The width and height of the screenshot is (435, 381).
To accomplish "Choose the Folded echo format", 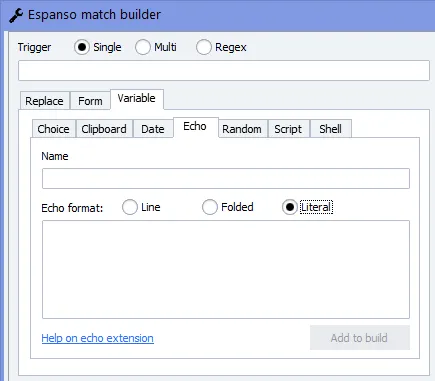I will pyautogui.click(x=210, y=207).
